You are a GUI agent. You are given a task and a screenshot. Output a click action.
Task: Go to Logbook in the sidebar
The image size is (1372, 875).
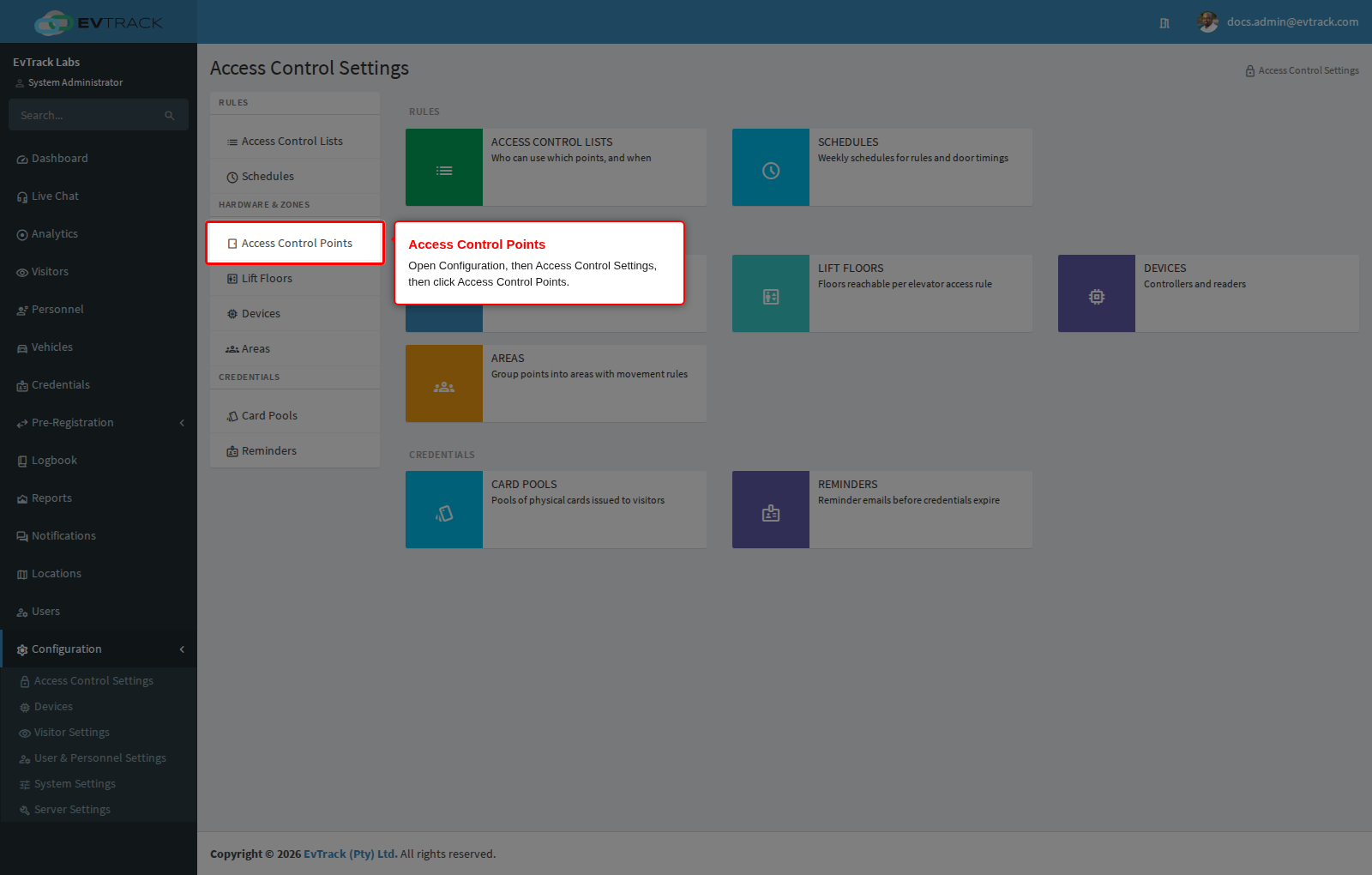(x=99, y=461)
